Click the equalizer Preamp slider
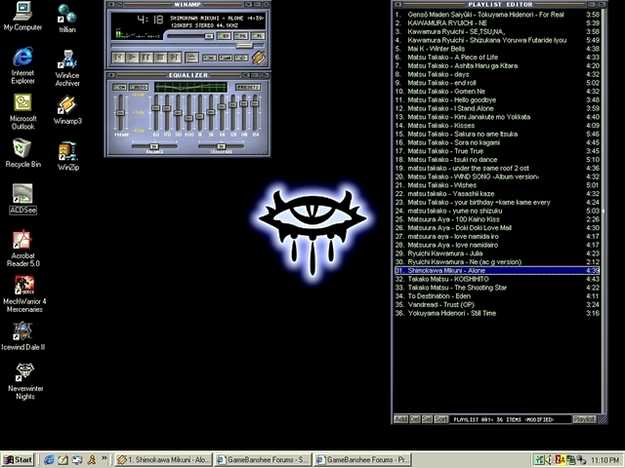625x468 pixels. (120, 113)
